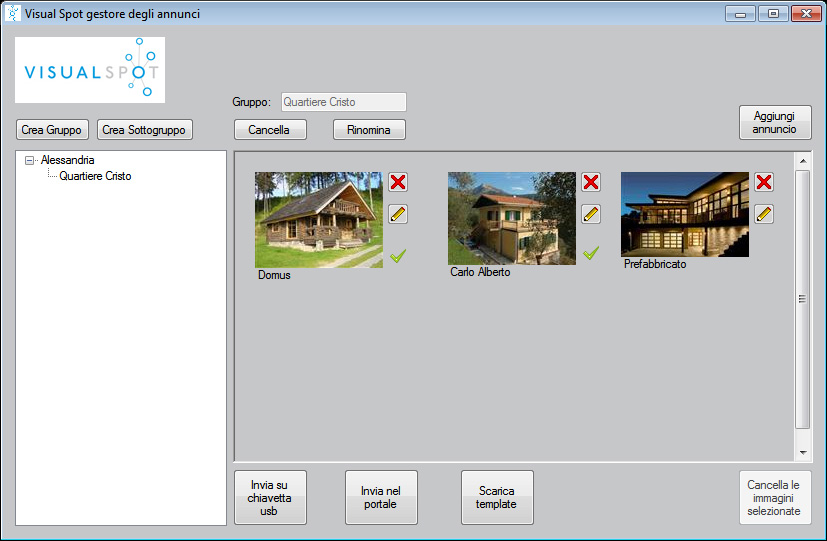827x541 pixels.
Task: Click the Carlo Alberto caption text
Action: [480, 272]
